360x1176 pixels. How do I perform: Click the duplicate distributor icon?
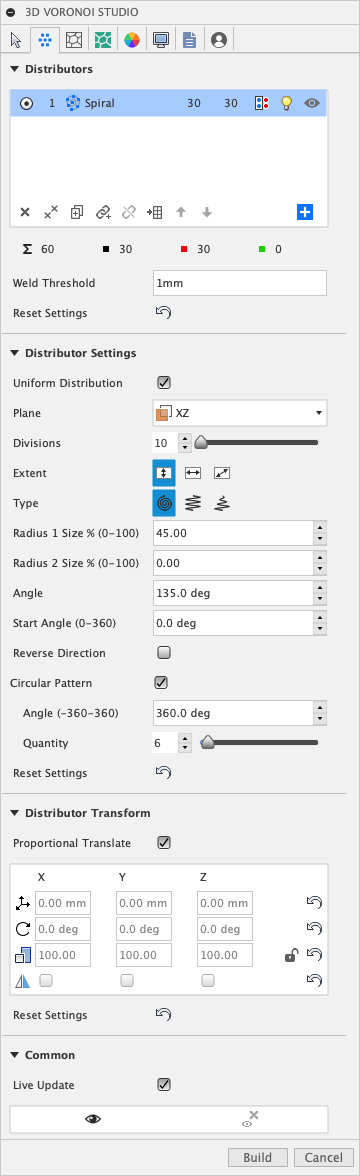click(x=76, y=212)
